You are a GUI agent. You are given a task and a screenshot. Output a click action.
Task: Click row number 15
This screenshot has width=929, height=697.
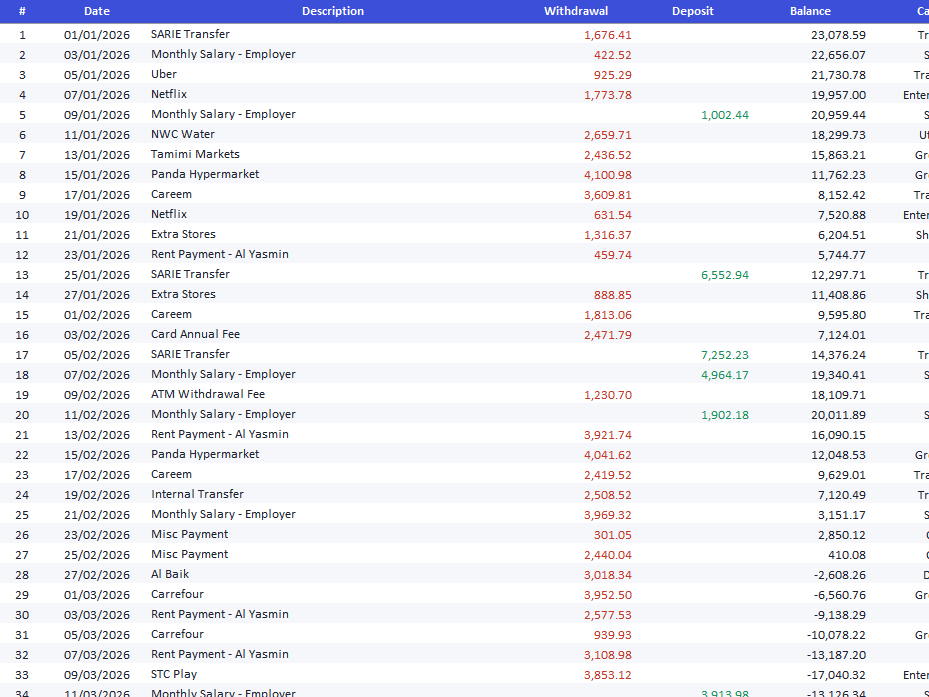coord(22,315)
